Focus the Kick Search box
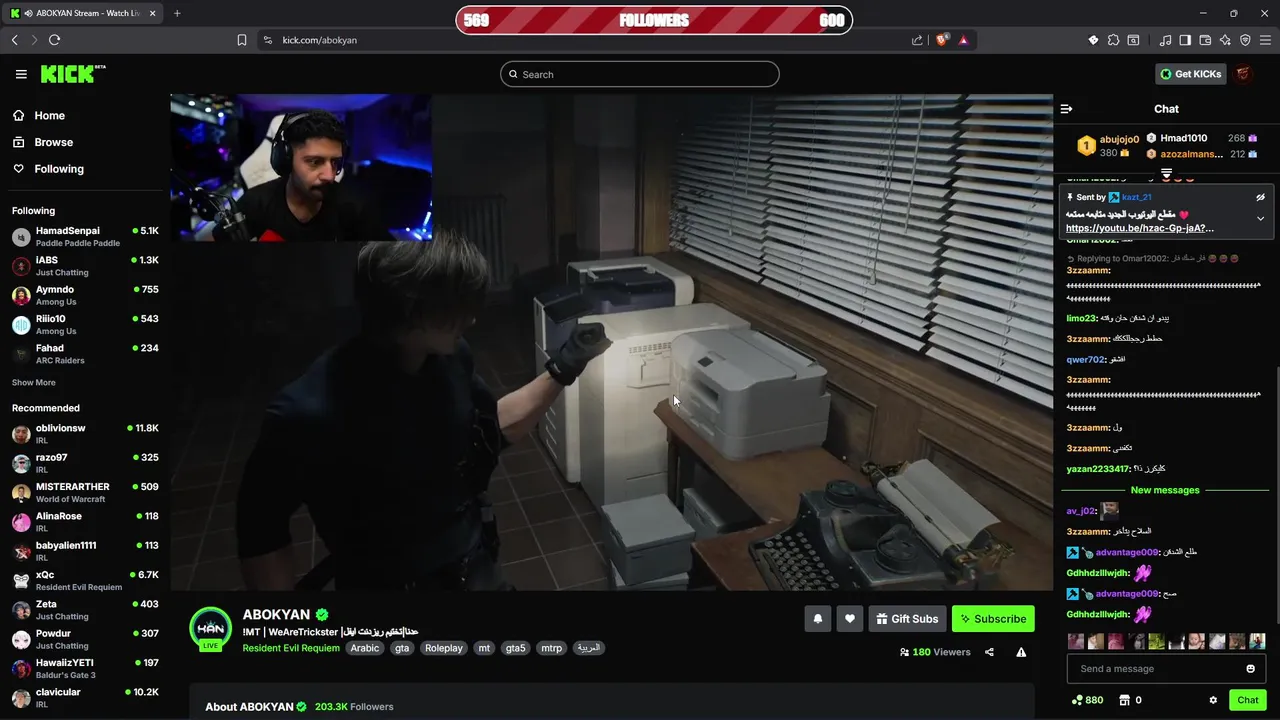This screenshot has height=720, width=1280. pyautogui.click(x=640, y=74)
